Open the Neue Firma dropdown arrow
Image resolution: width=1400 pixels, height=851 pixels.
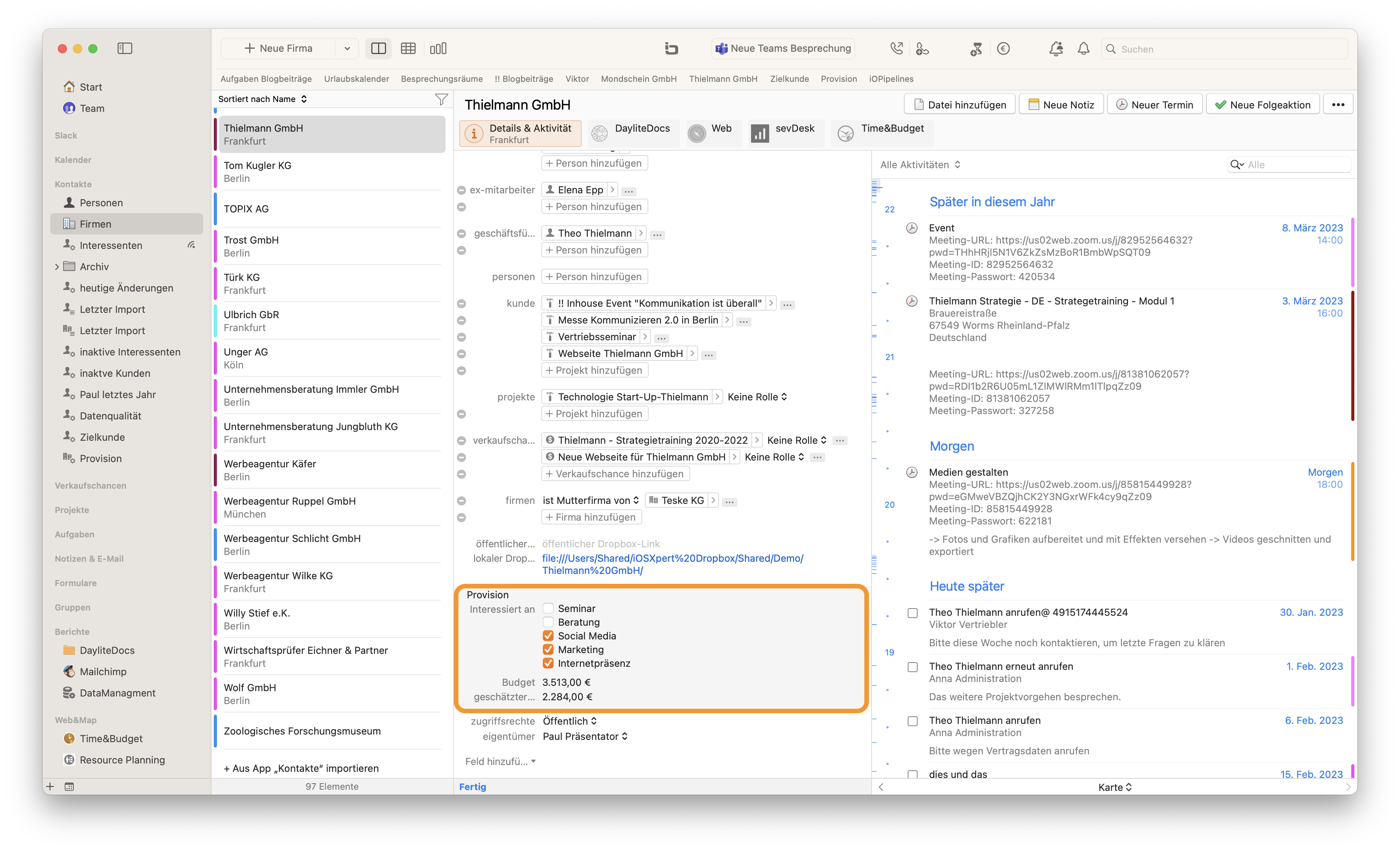pos(347,48)
